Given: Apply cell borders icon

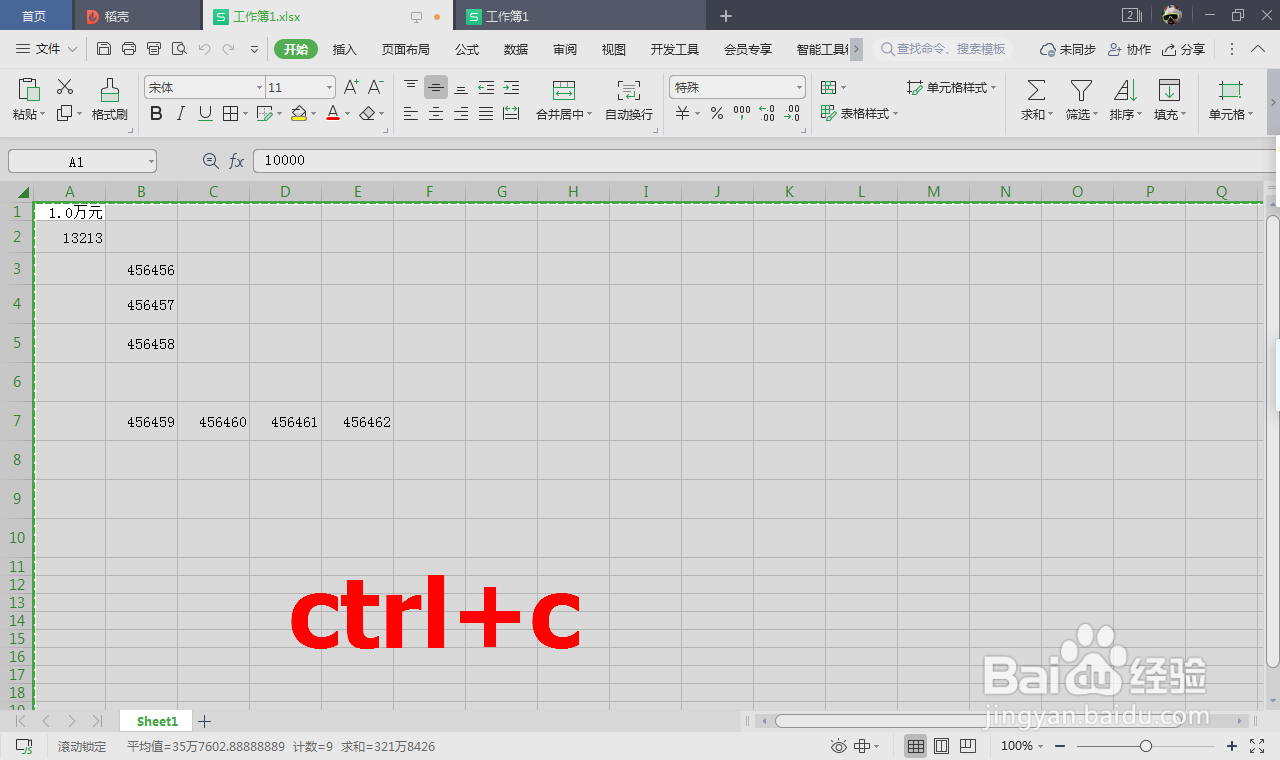Looking at the screenshot, I should click(x=230, y=114).
